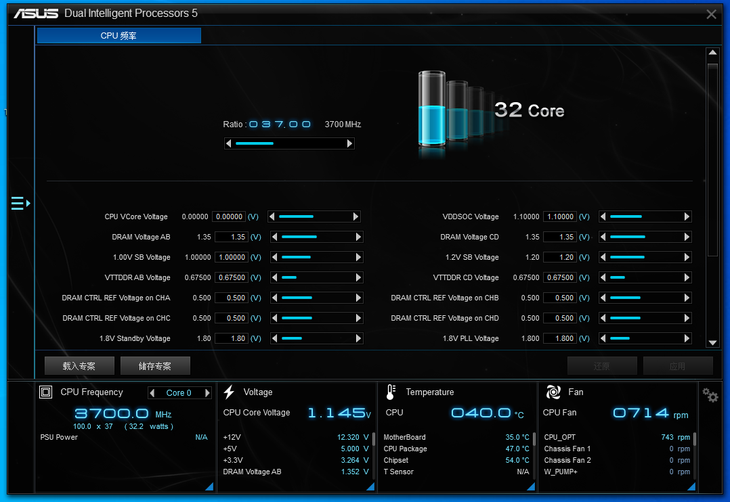Switch to CPU 频率 tab
Viewport: 730px width, 502px height.
tap(119, 36)
